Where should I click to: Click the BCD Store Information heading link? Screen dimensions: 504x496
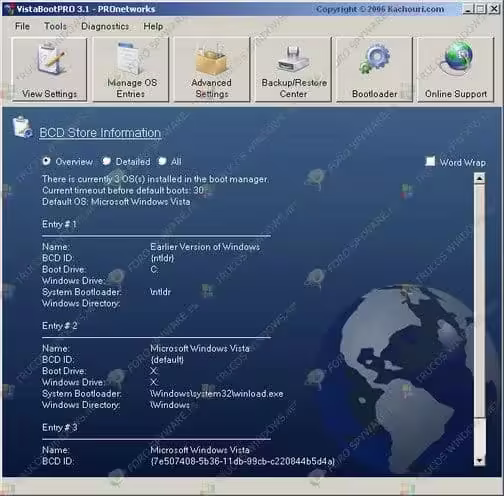100,133
